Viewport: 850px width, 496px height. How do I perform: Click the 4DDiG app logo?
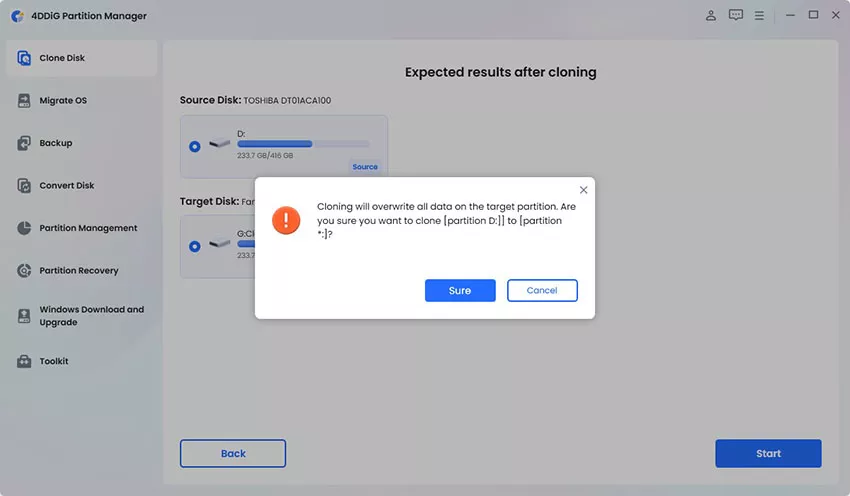pos(17,16)
